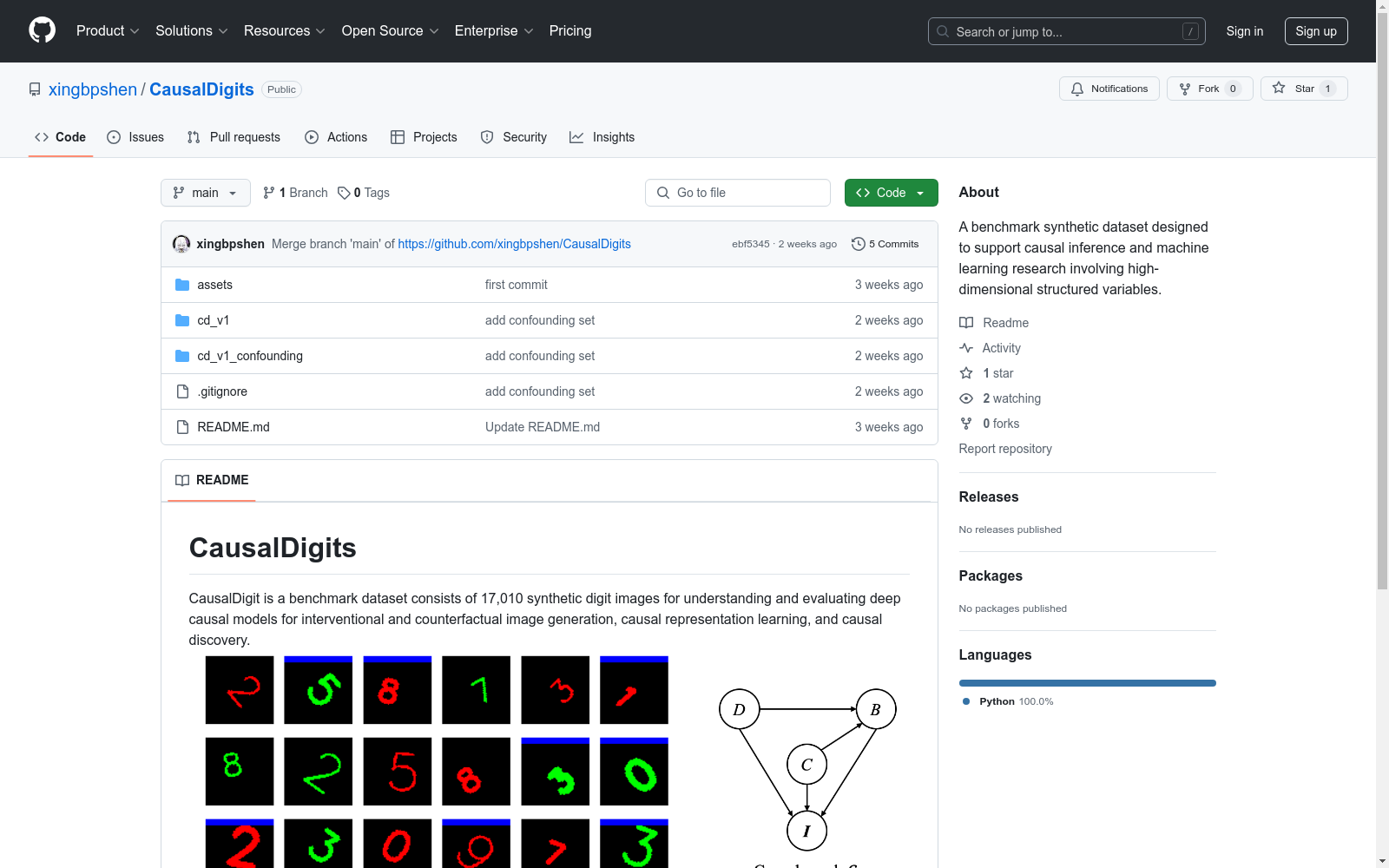Click the book icon beside Readme in About
The height and width of the screenshot is (868, 1389).
tap(966, 323)
